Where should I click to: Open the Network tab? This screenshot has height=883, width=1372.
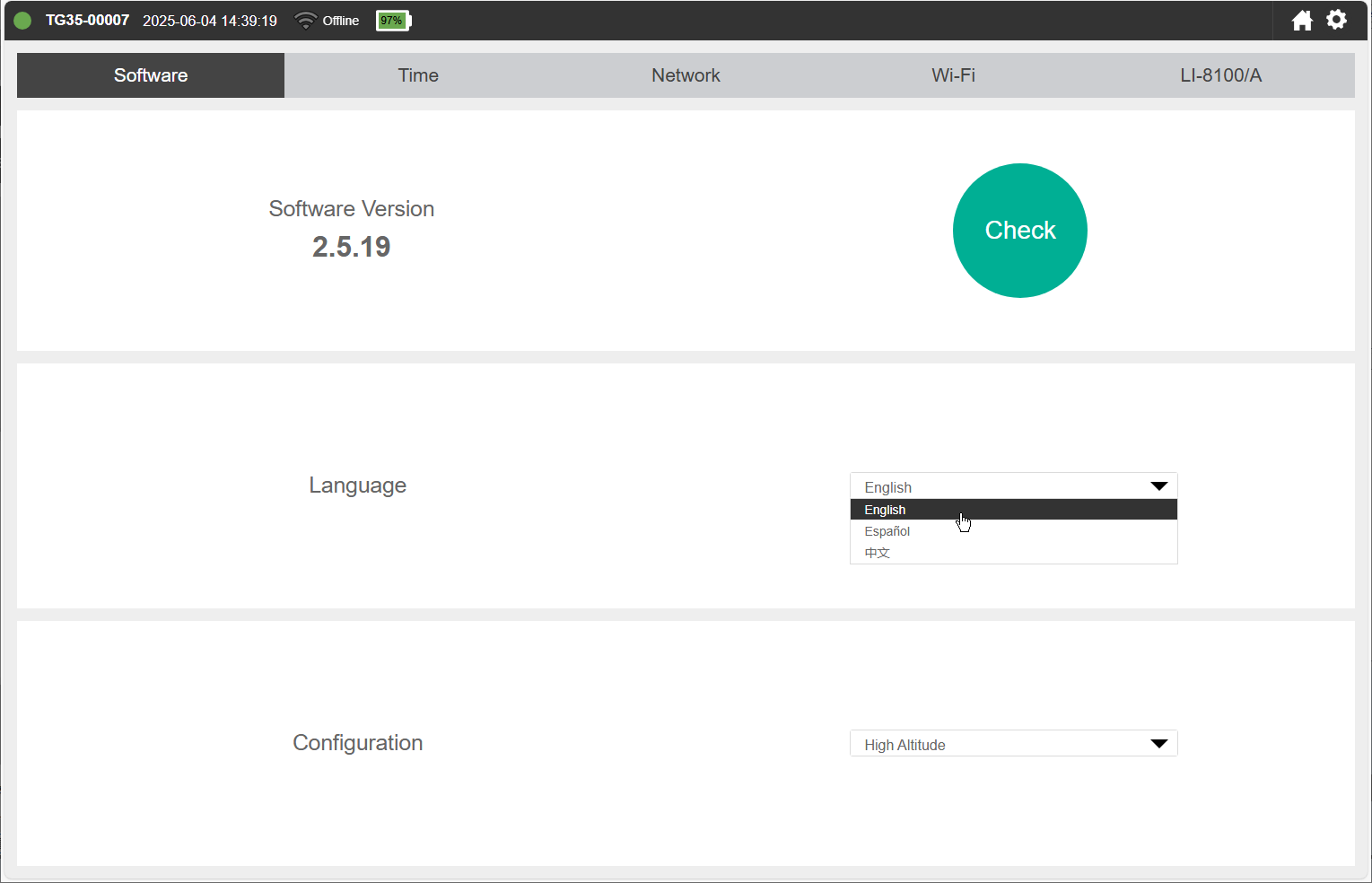pos(686,75)
